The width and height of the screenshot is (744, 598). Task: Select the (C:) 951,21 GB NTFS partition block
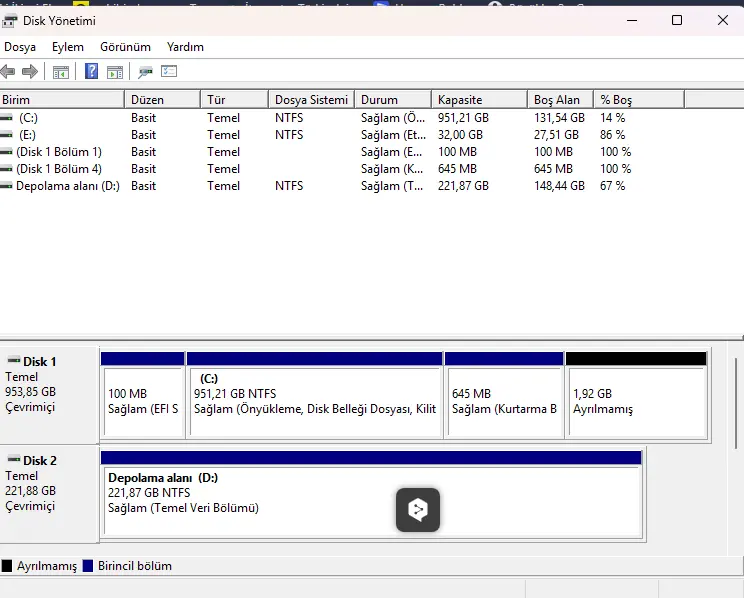(x=315, y=395)
